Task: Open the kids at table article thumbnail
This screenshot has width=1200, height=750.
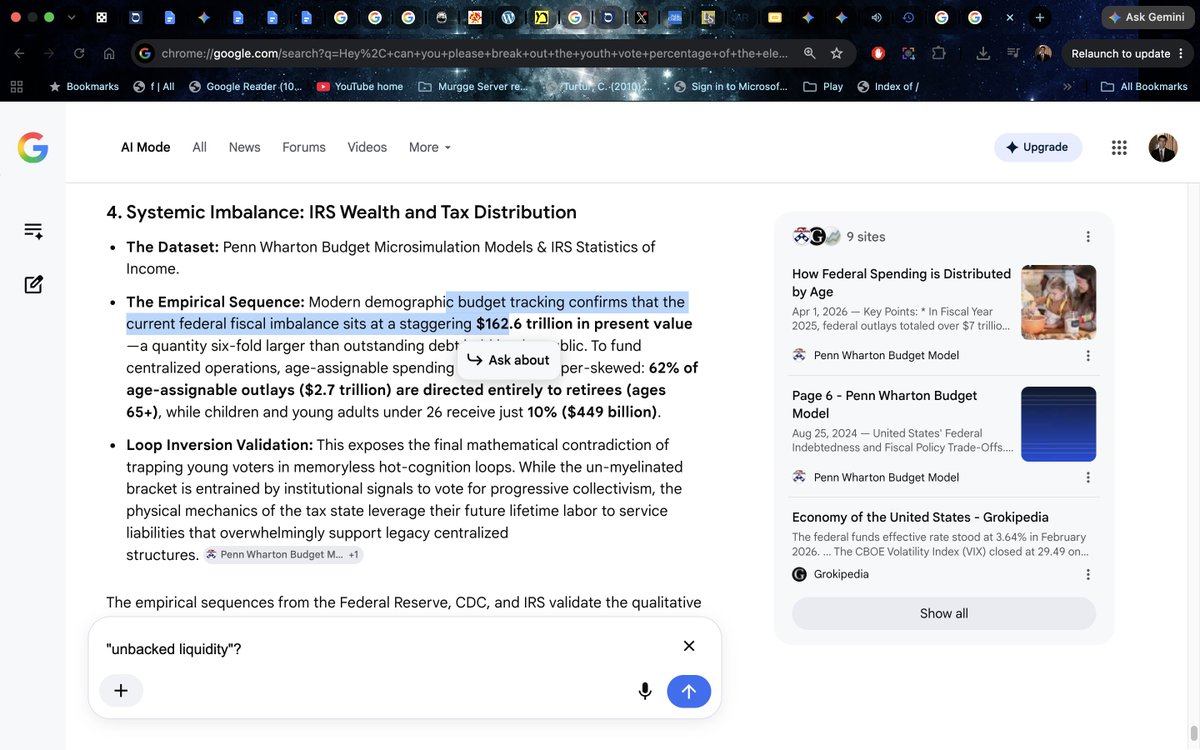Action: tap(1058, 302)
